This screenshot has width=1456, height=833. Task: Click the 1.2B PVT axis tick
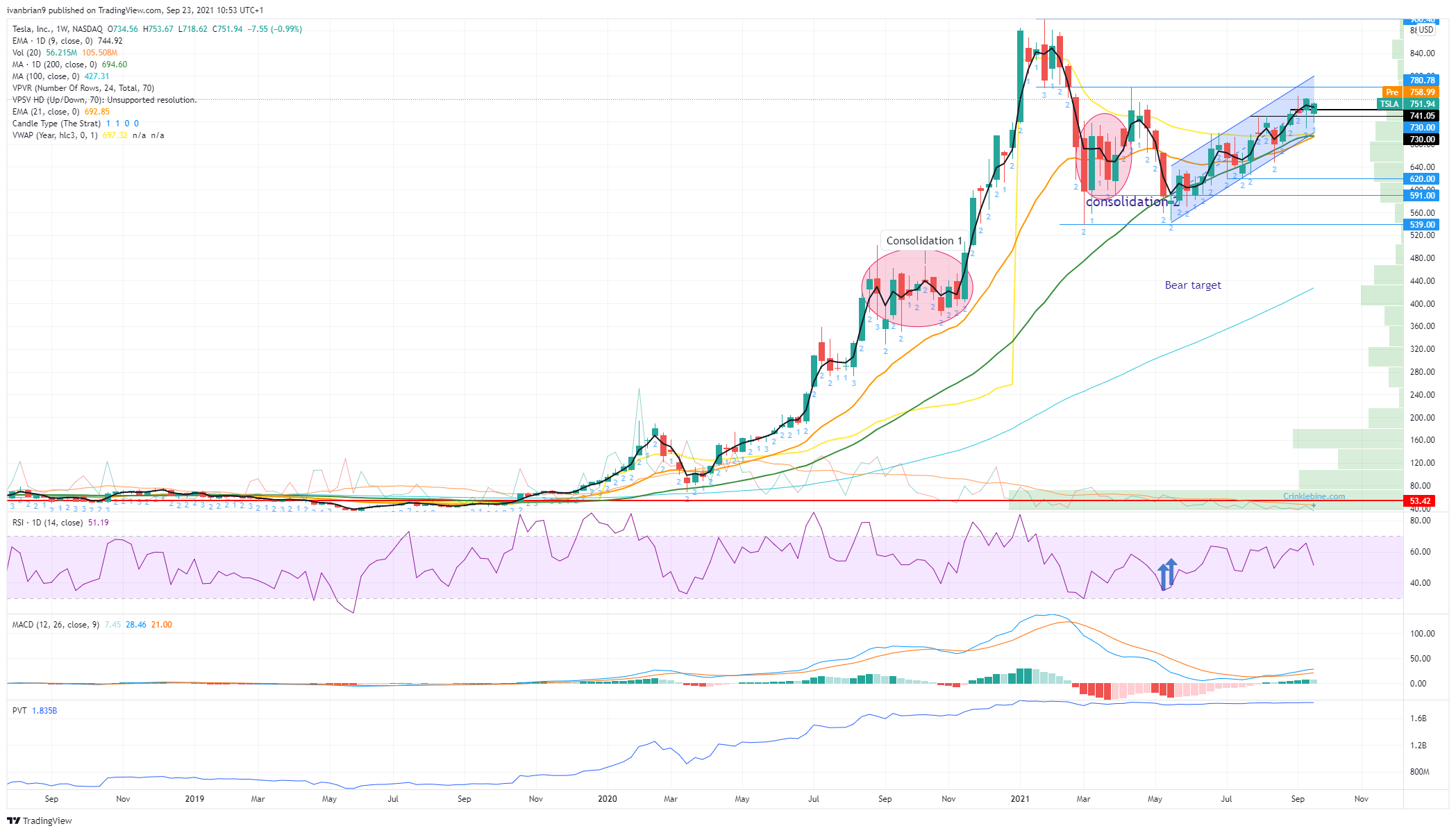1418,746
